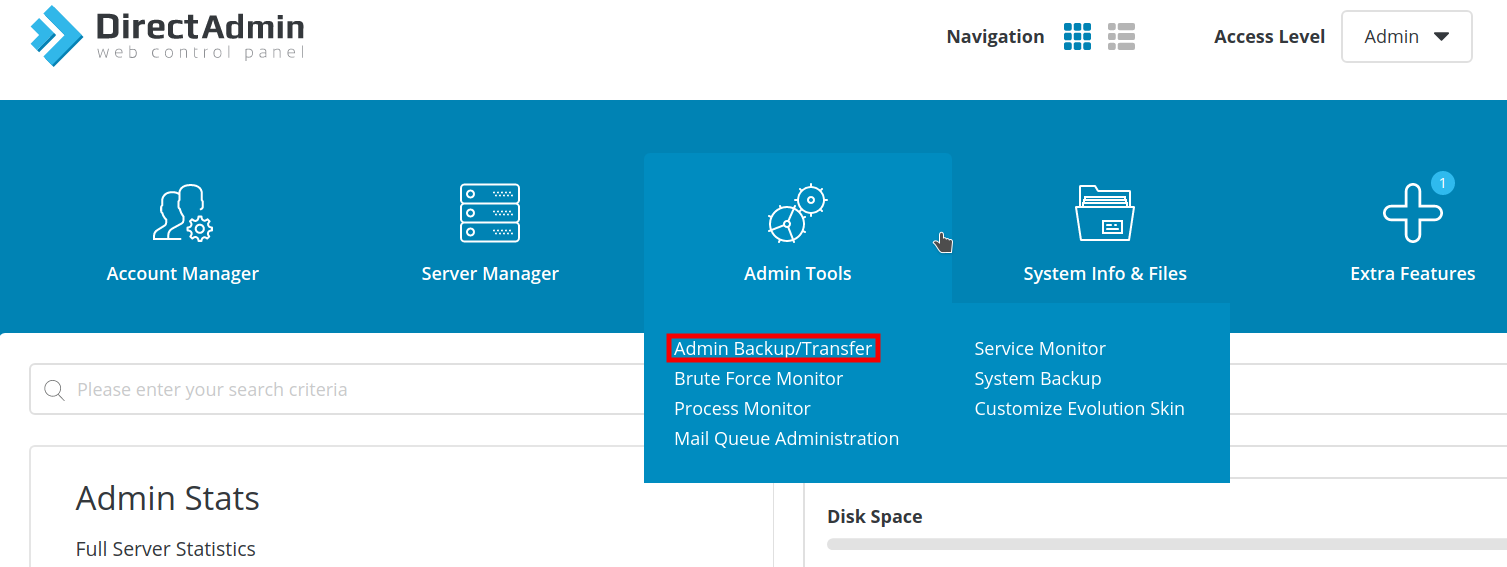Open the Access Level Admin dropdown

1406,37
